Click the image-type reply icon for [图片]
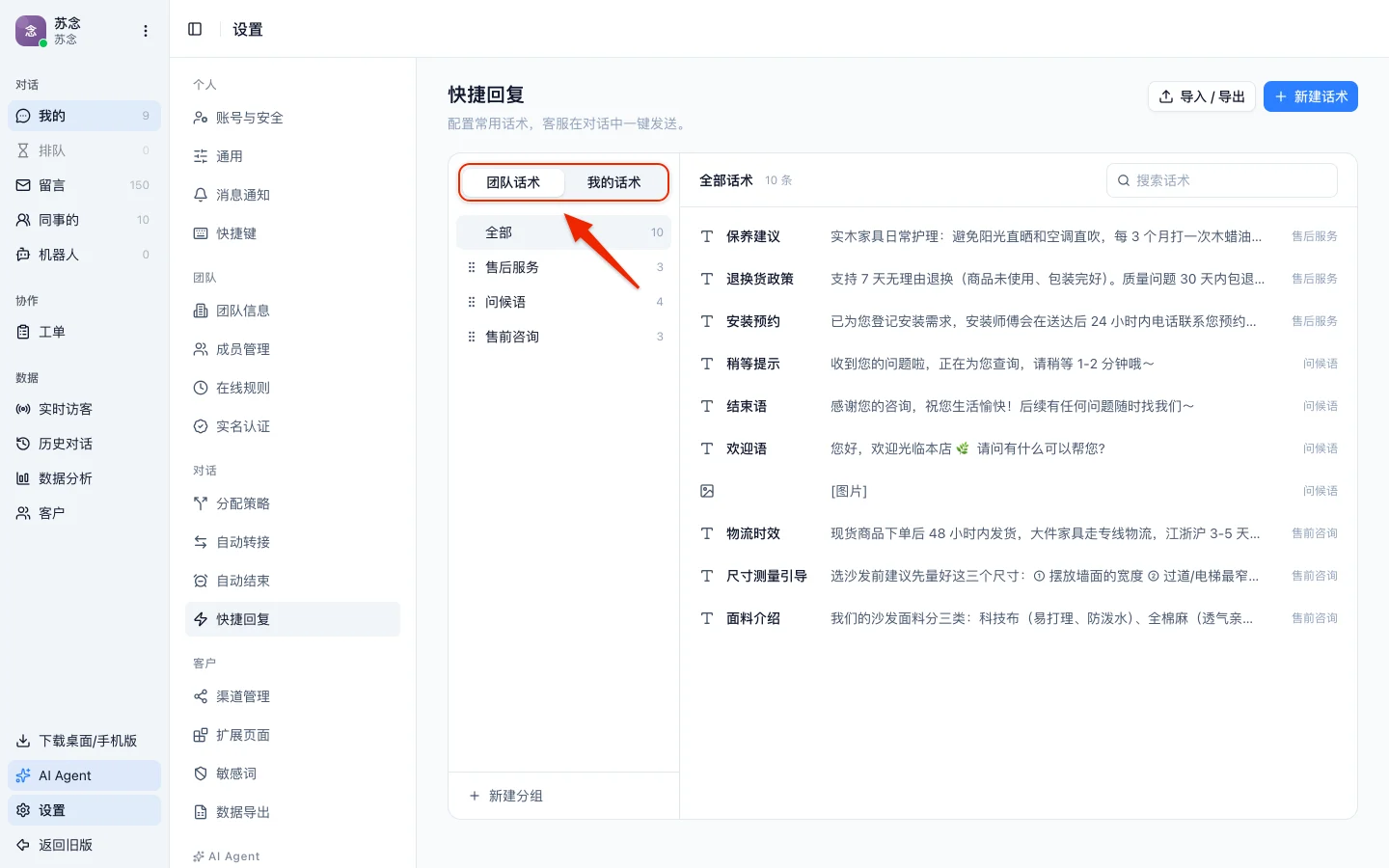This screenshot has width=1389, height=868. coord(707,491)
